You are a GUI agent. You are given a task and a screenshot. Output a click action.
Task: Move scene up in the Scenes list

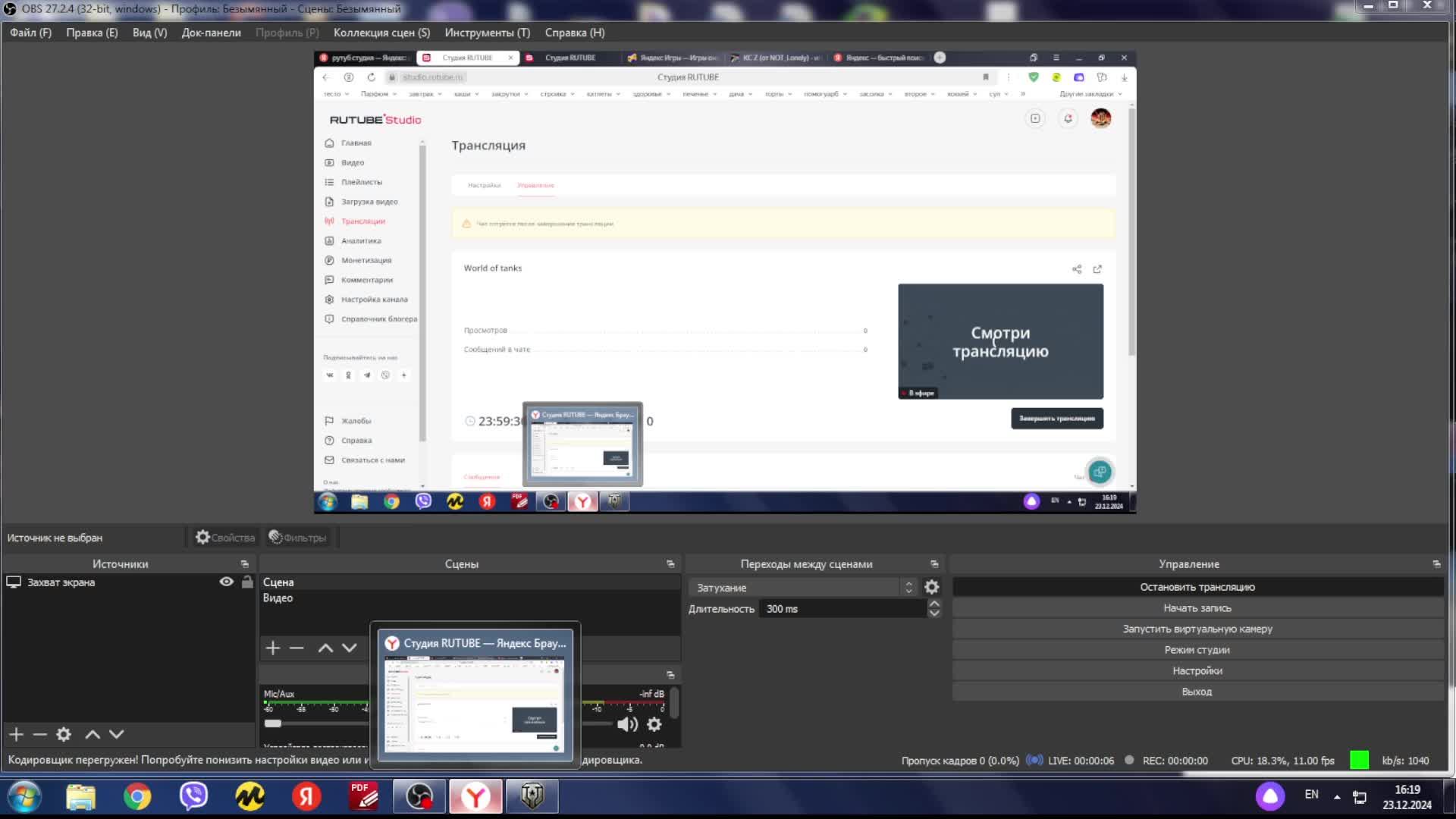[x=325, y=648]
